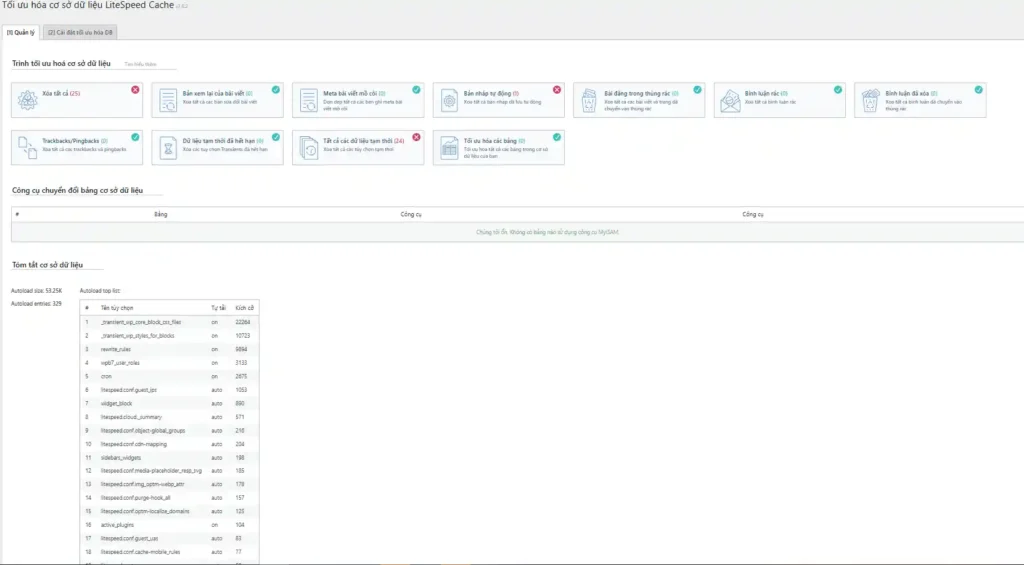This screenshot has width=1024, height=565.
Task: Click the wpb7_user_roles option name
Action: [x=120, y=363]
